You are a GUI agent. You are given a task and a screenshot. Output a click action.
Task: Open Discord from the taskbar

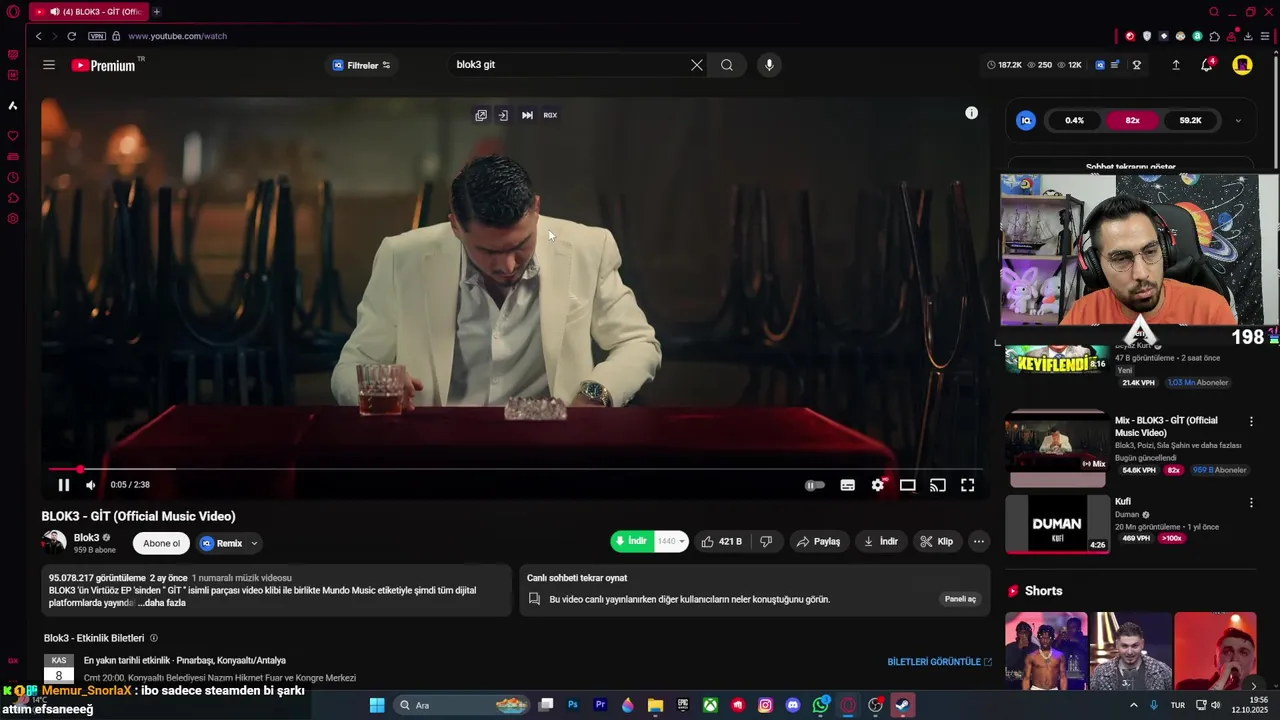[x=793, y=705]
